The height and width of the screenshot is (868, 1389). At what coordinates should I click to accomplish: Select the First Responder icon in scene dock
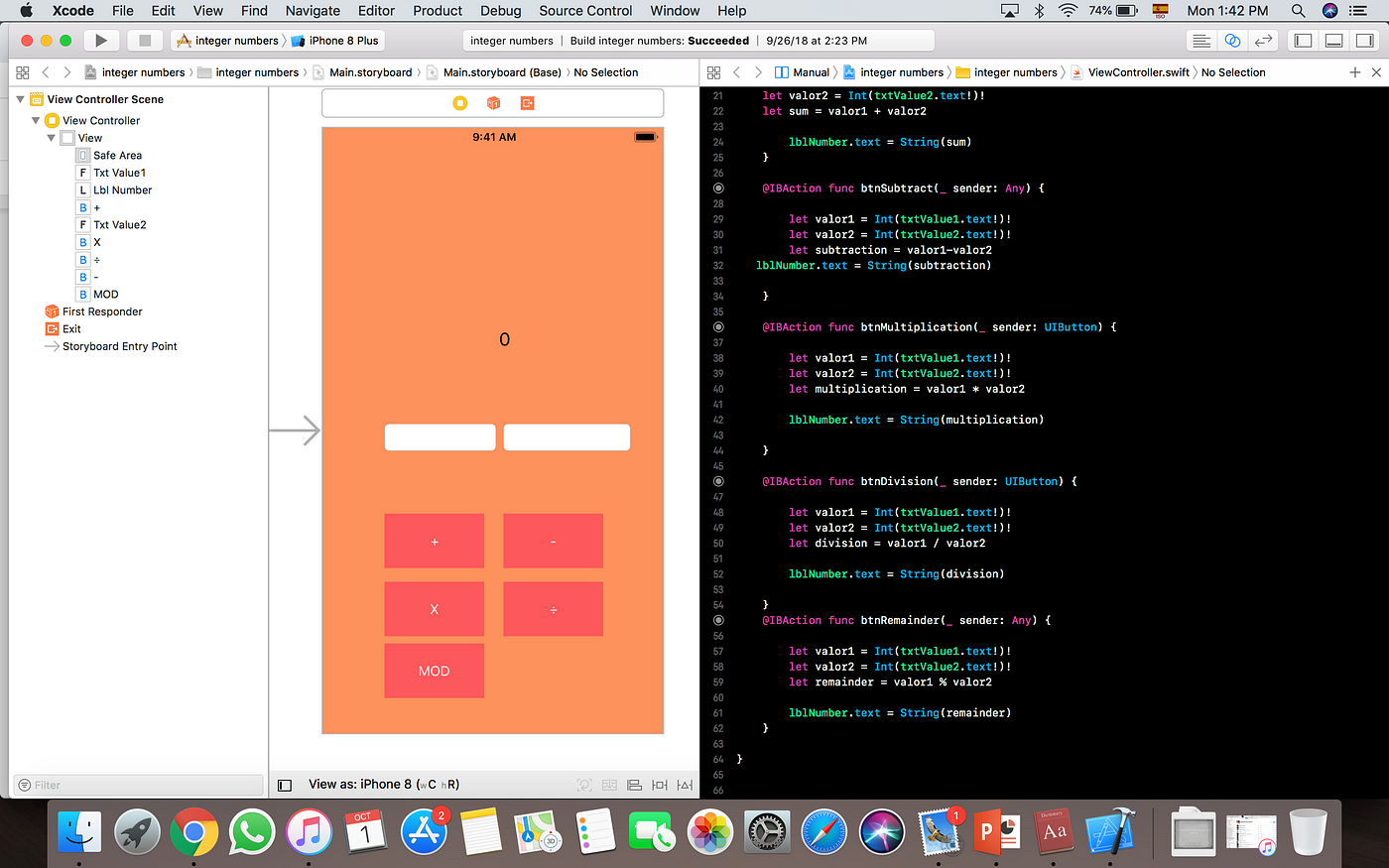coord(493,103)
